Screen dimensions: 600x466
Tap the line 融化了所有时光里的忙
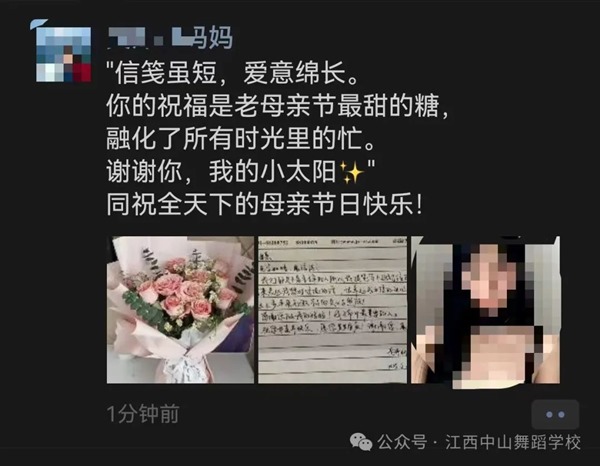pos(241,138)
